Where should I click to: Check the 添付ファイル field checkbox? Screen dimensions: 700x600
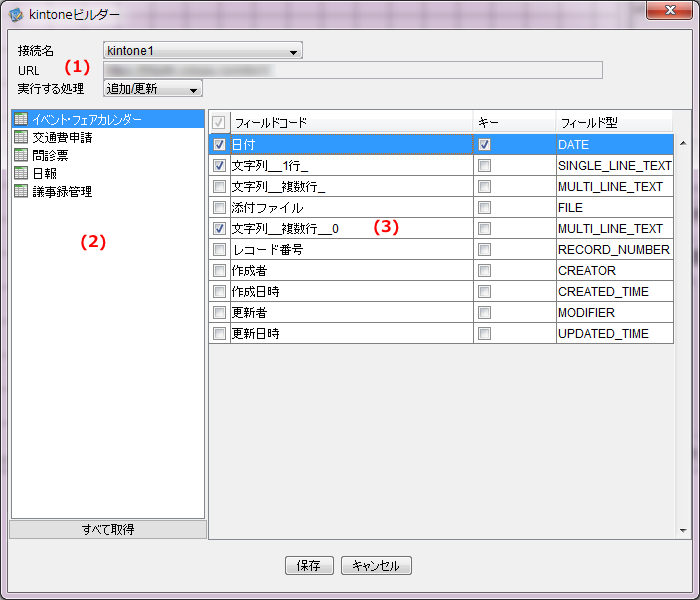(x=219, y=207)
